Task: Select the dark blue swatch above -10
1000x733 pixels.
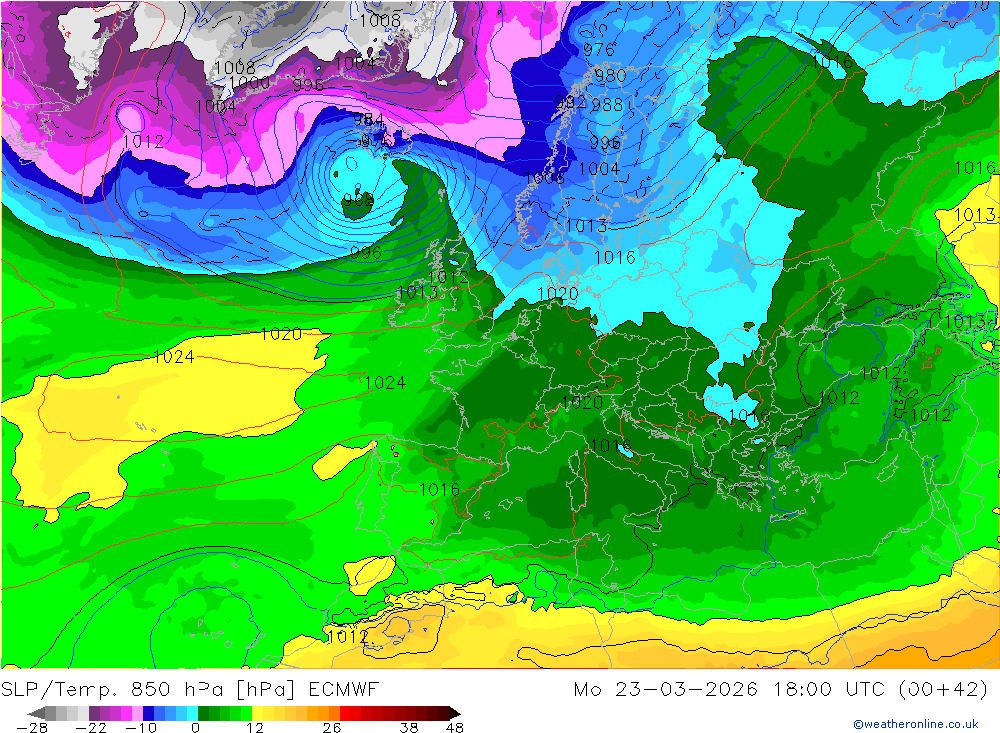Action: tap(149, 713)
